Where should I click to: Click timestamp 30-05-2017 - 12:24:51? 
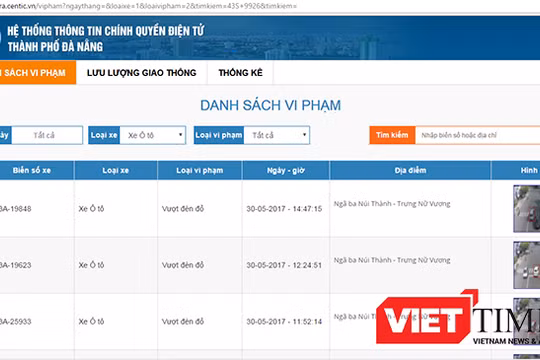pyautogui.click(x=284, y=265)
